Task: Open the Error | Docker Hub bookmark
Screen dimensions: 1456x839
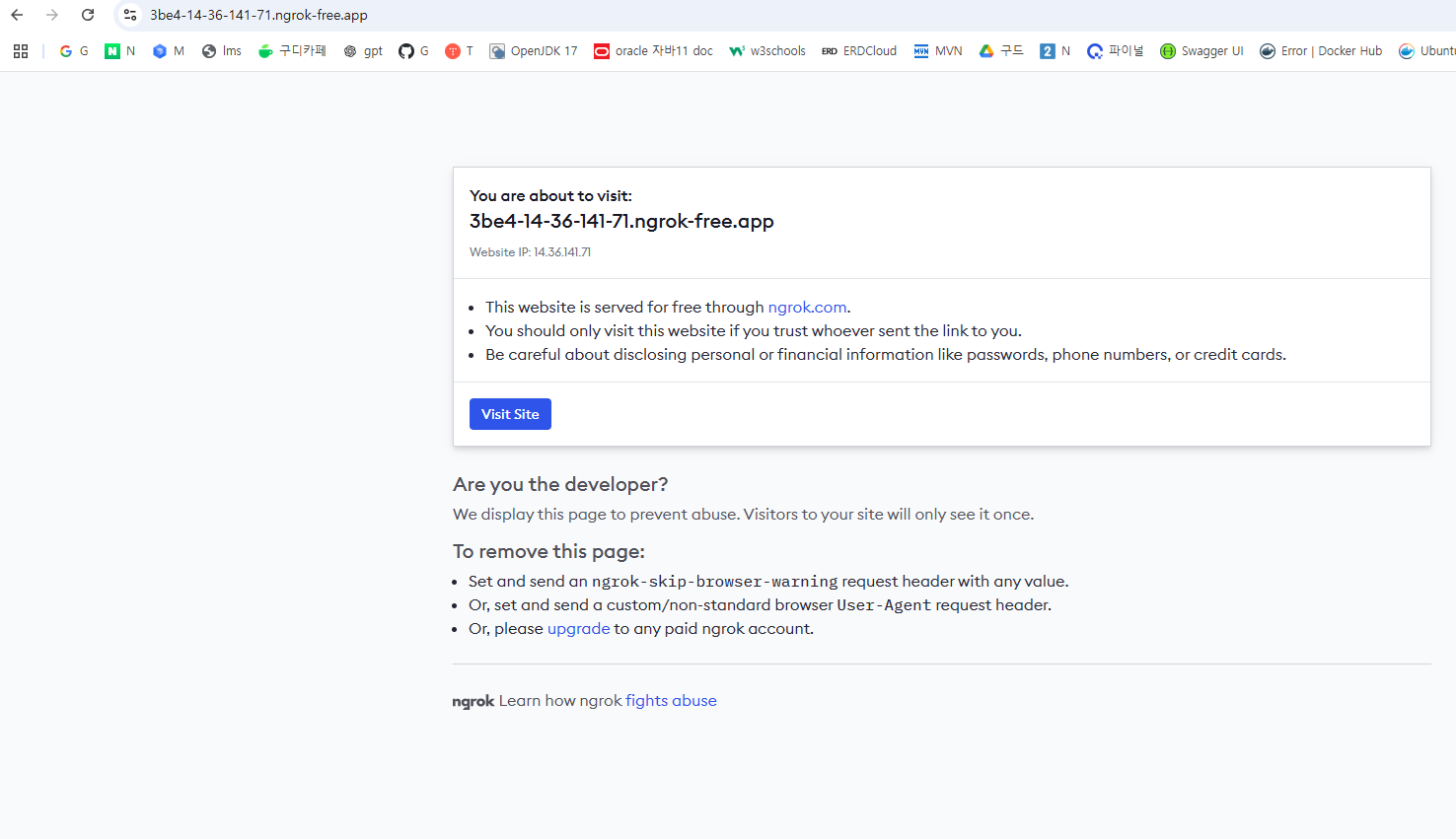Action: click(1321, 51)
